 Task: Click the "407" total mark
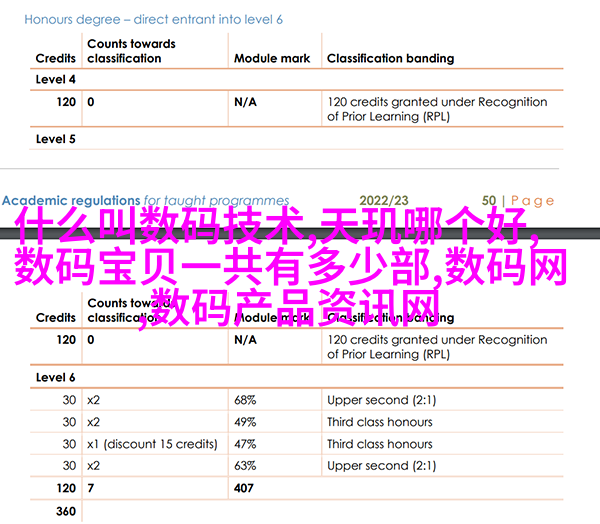tap(244, 488)
